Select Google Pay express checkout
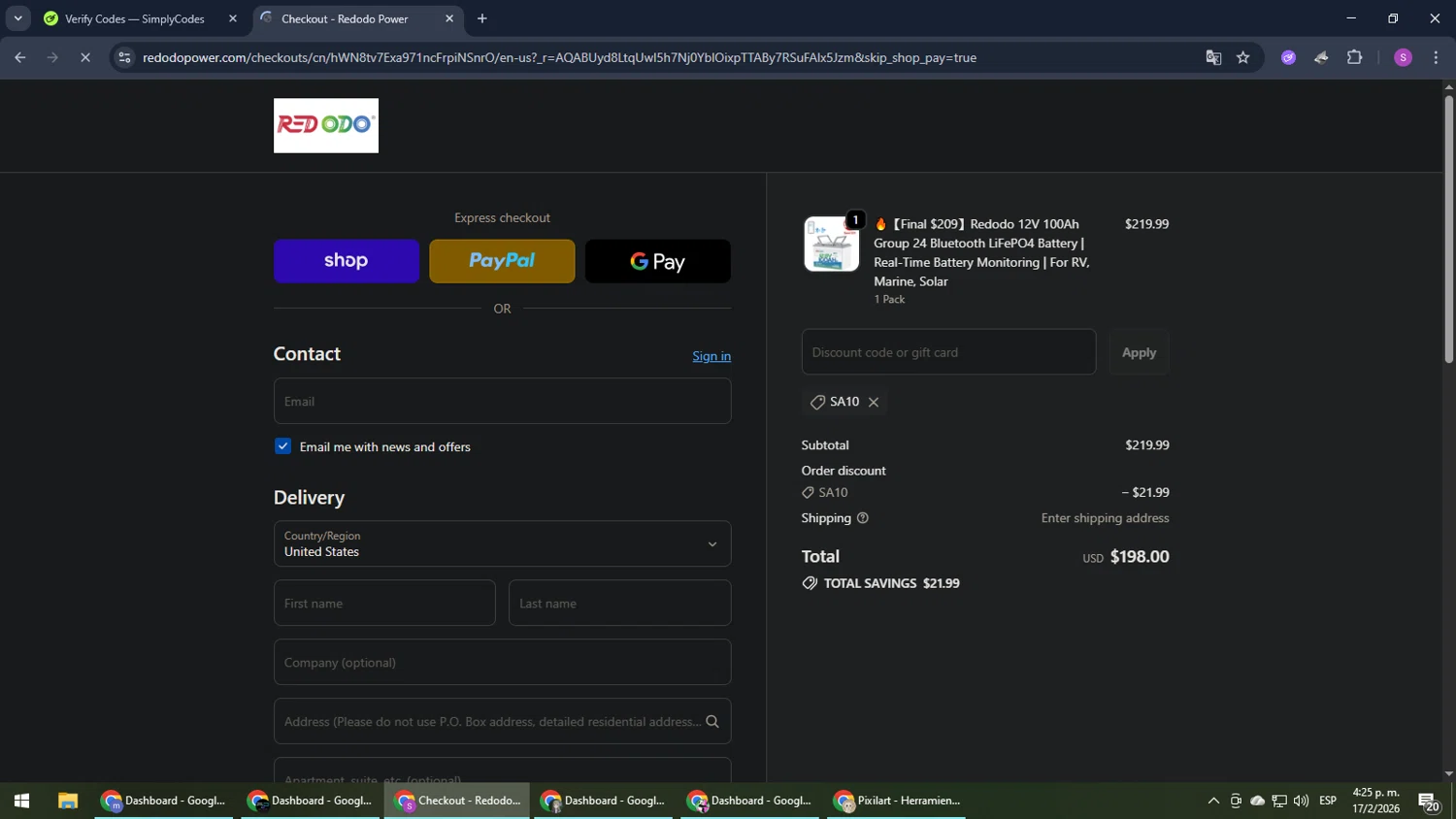Image resolution: width=1456 pixels, height=819 pixels. pyautogui.click(x=658, y=261)
